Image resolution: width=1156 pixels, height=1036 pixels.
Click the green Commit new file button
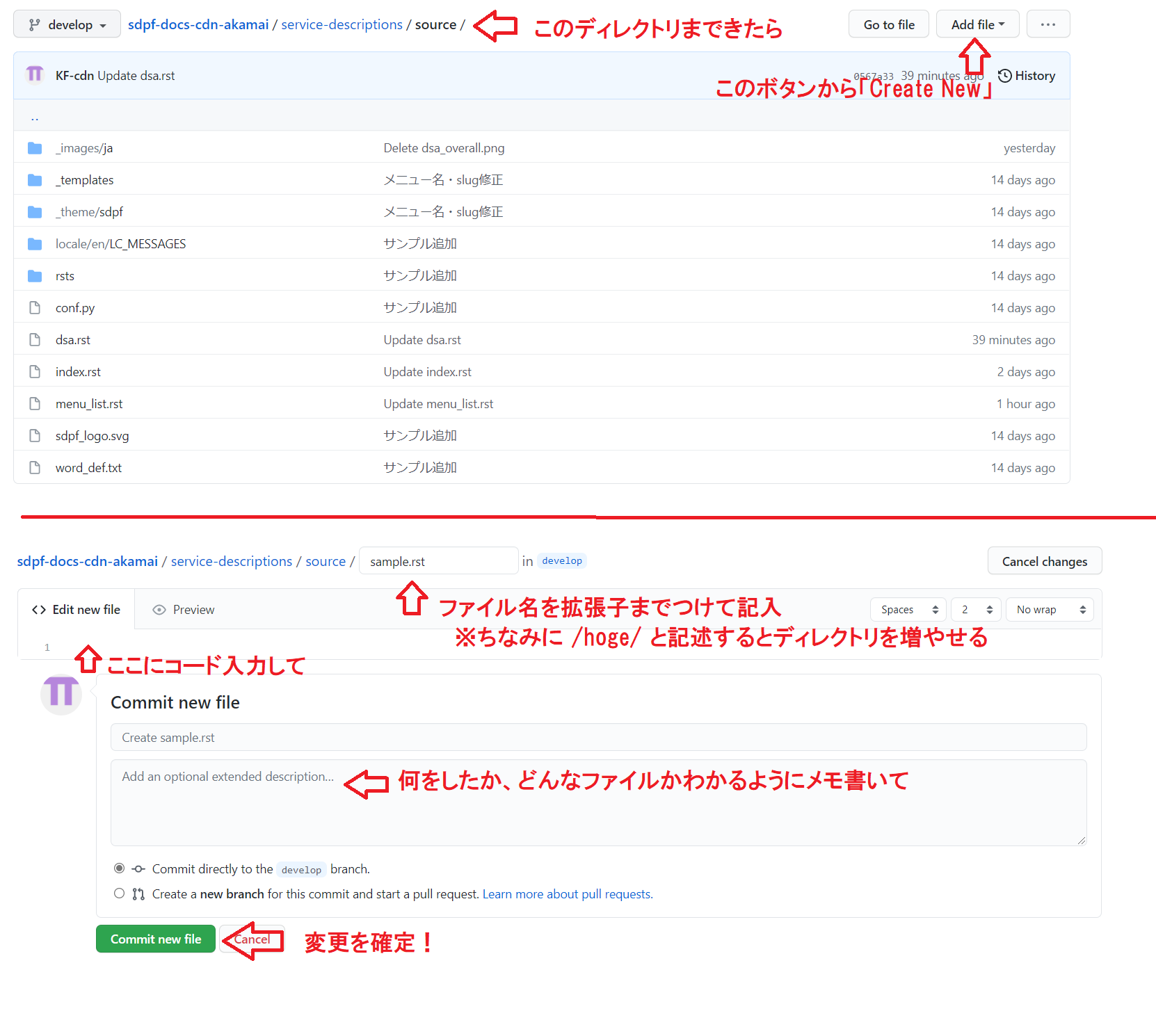tap(156, 939)
